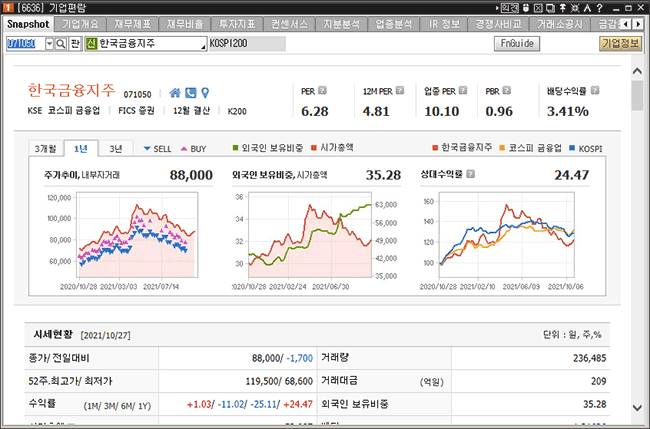Image resolution: width=650 pixels, height=429 pixels.
Task: Select the 1년 chart period tab
Action: pos(81,148)
